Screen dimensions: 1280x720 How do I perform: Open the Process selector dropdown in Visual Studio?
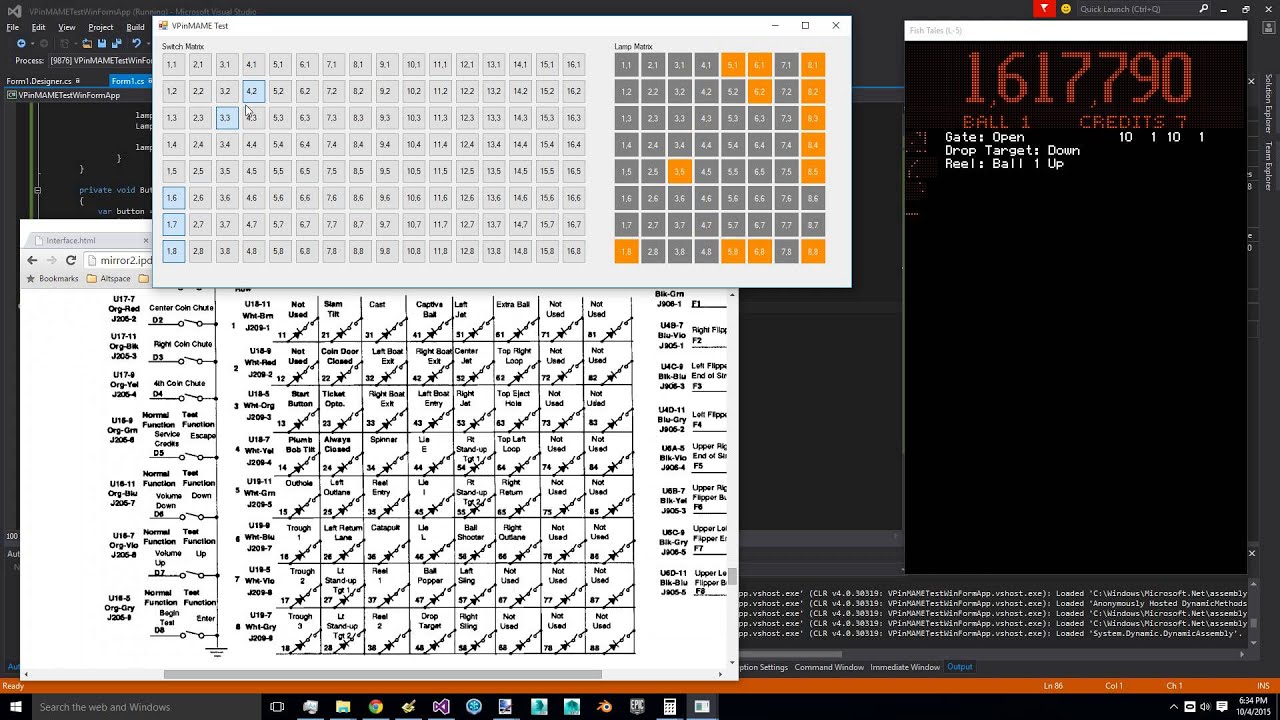pos(100,60)
